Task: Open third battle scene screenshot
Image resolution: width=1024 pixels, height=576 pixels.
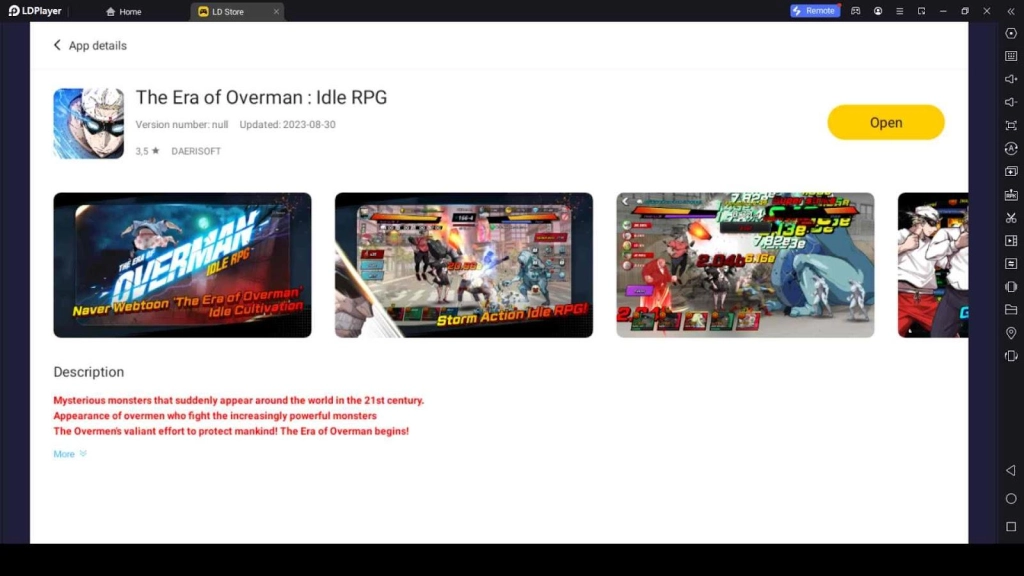Action: 745,264
